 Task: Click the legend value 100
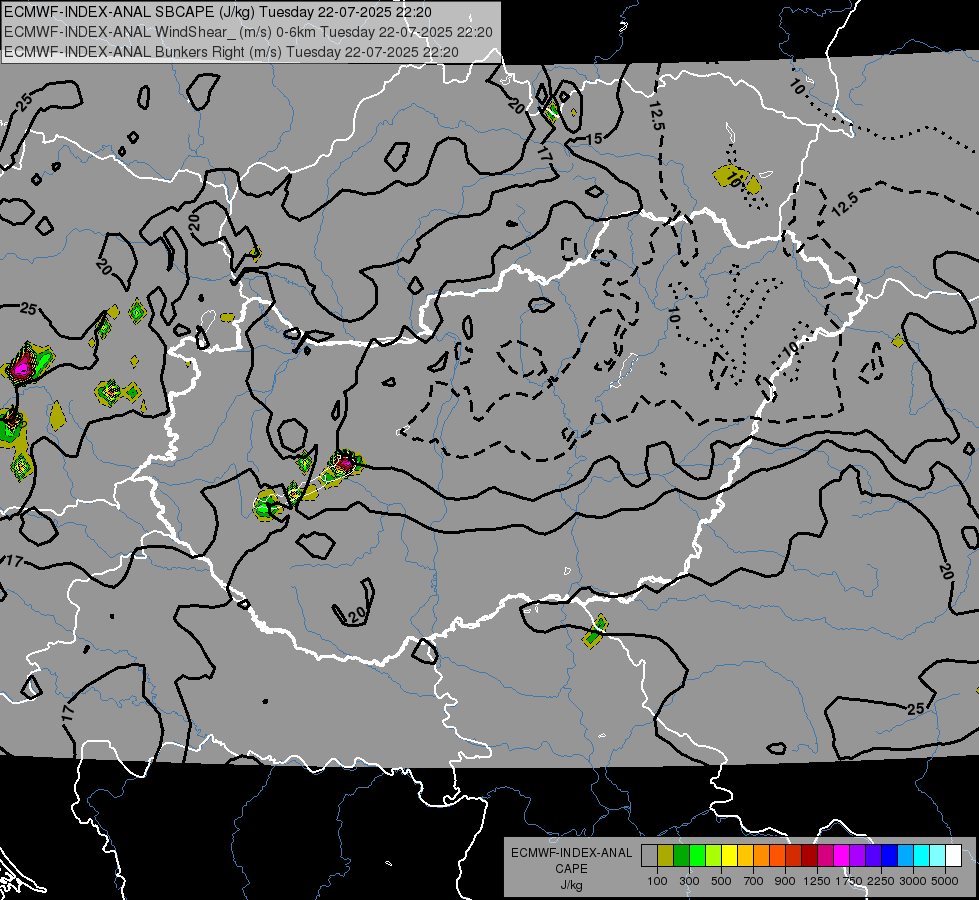pos(657,881)
